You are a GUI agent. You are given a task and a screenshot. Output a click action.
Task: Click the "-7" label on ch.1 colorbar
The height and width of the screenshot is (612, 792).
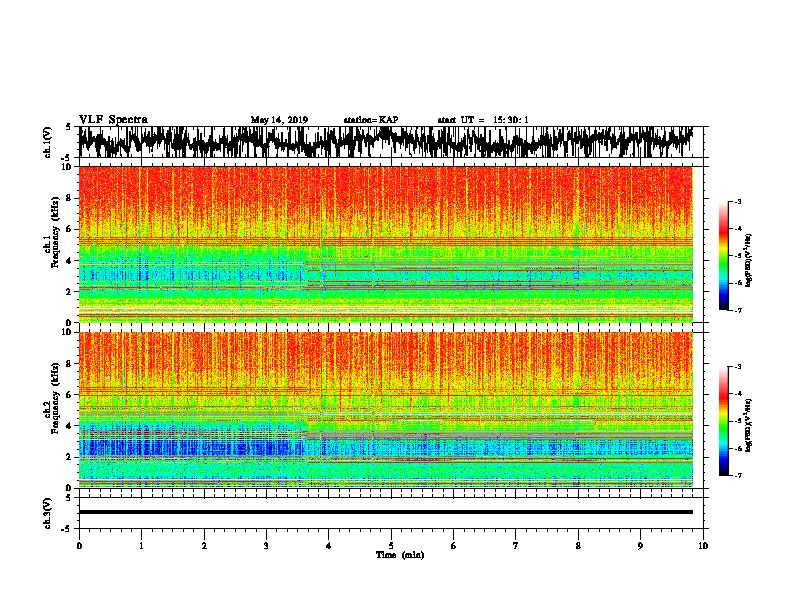738,310
